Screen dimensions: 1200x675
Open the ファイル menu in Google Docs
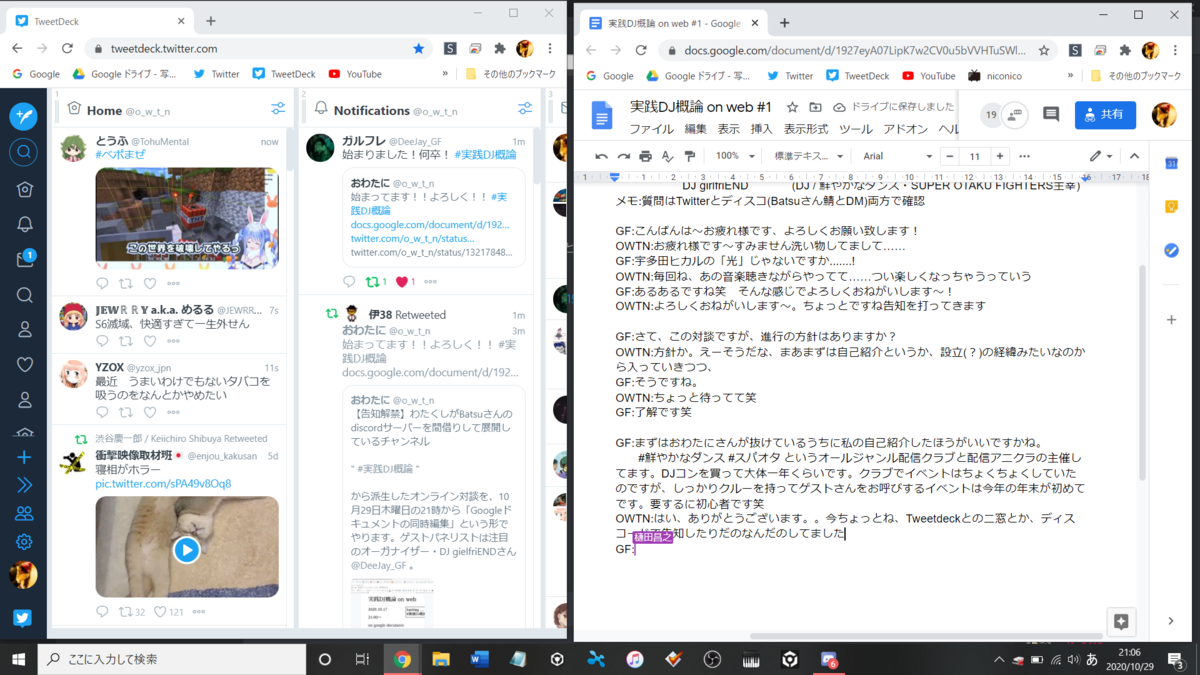(651, 129)
